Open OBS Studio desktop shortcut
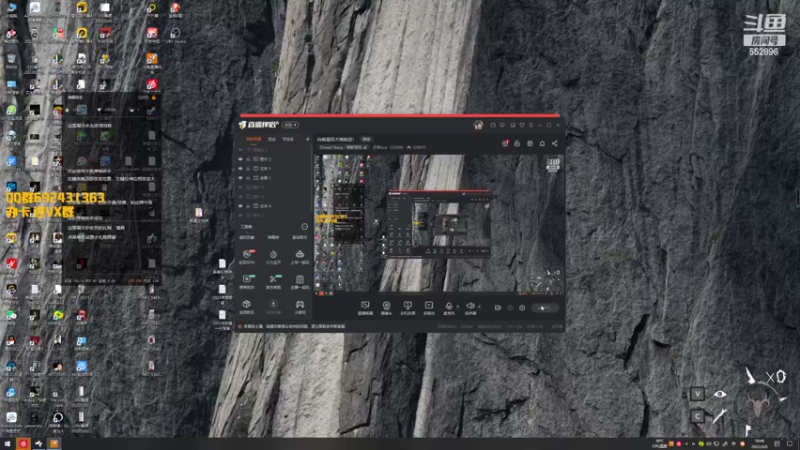The width and height of the screenshot is (800, 450). tap(176, 35)
